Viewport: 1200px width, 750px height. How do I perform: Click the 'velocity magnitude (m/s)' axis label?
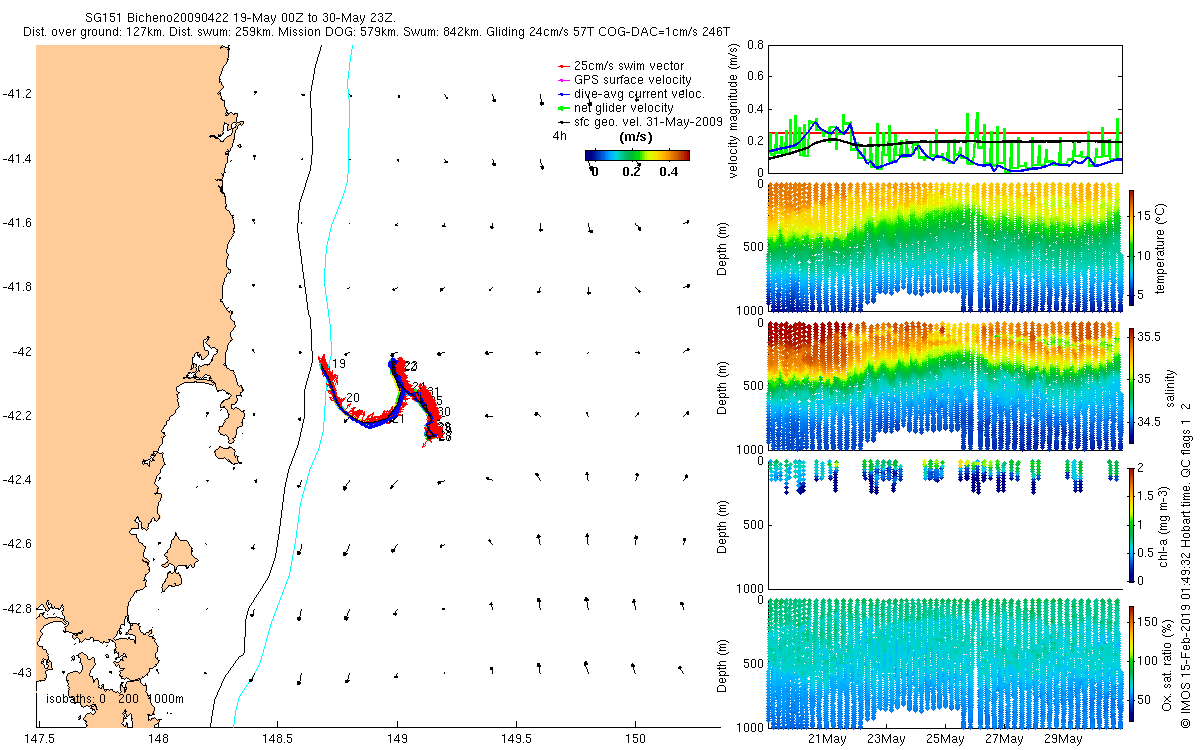pos(734,109)
